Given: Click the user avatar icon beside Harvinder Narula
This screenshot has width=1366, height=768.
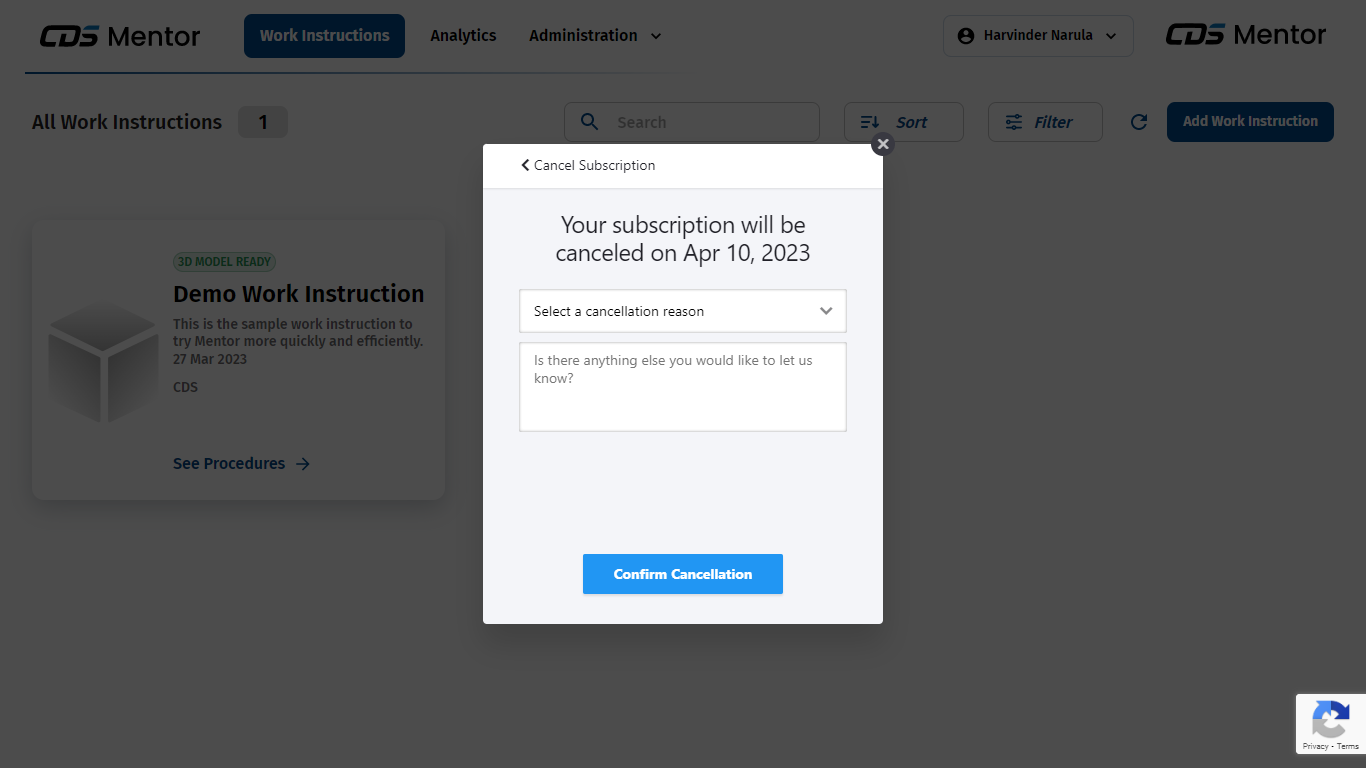Looking at the screenshot, I should click(966, 36).
